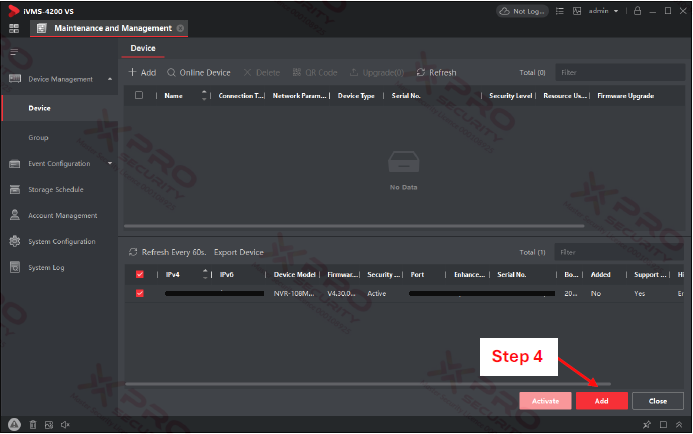693x434 pixels.
Task: Expand status panel with double chevron
Action: (x=679, y=425)
